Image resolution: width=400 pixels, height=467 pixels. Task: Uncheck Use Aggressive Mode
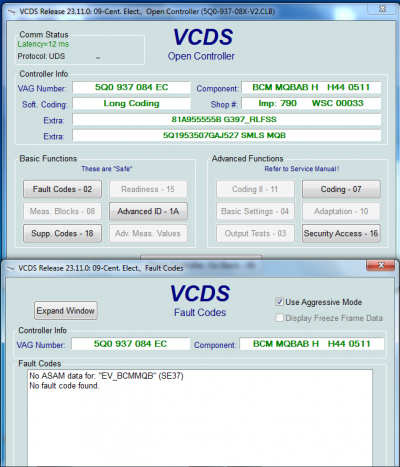coord(279,302)
